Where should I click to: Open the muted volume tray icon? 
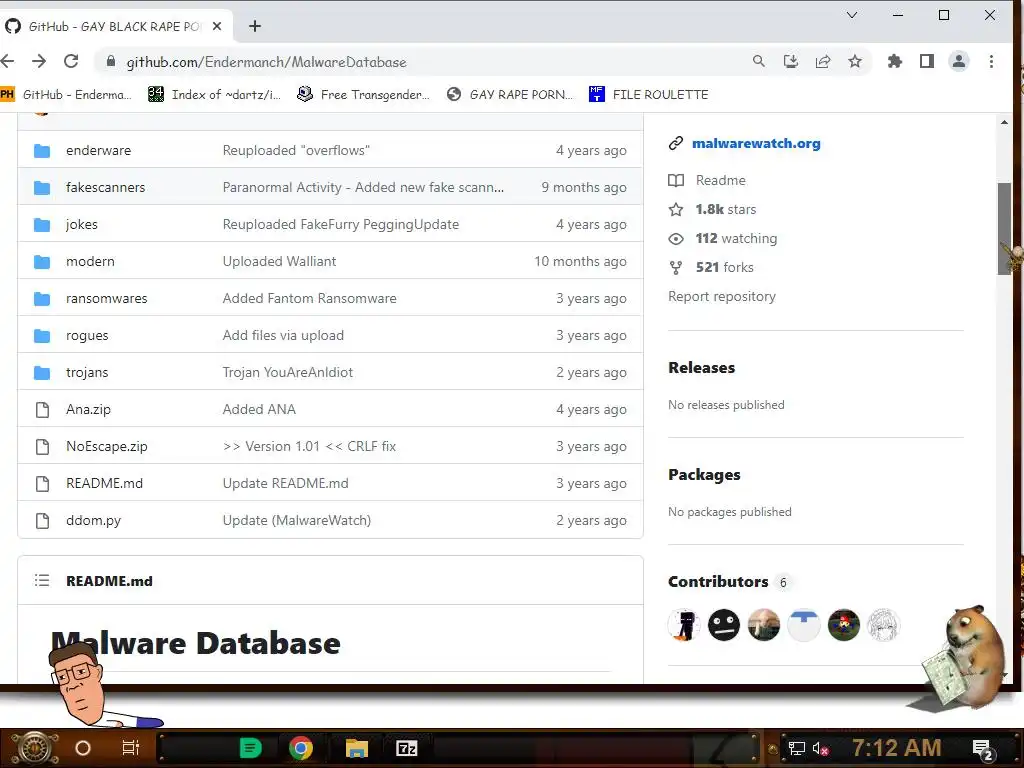(821, 748)
